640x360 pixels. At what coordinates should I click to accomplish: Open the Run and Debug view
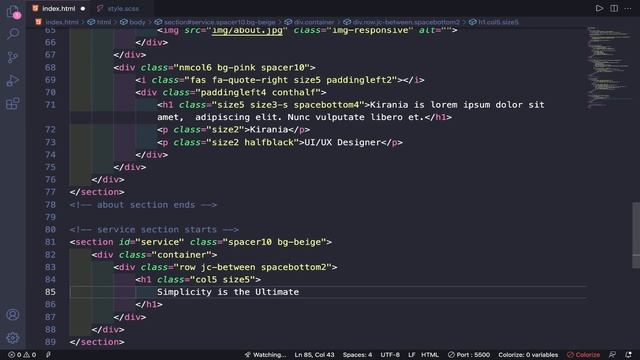13,80
